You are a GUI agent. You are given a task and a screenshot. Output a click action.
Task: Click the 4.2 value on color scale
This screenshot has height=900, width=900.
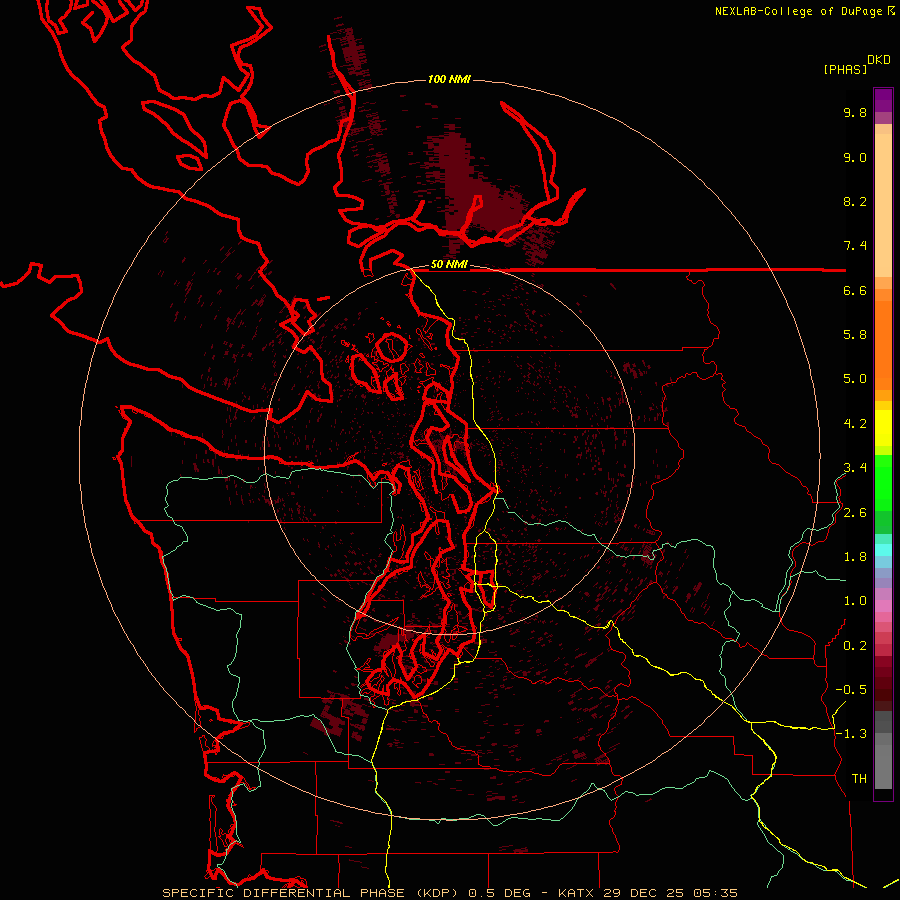[x=855, y=424]
